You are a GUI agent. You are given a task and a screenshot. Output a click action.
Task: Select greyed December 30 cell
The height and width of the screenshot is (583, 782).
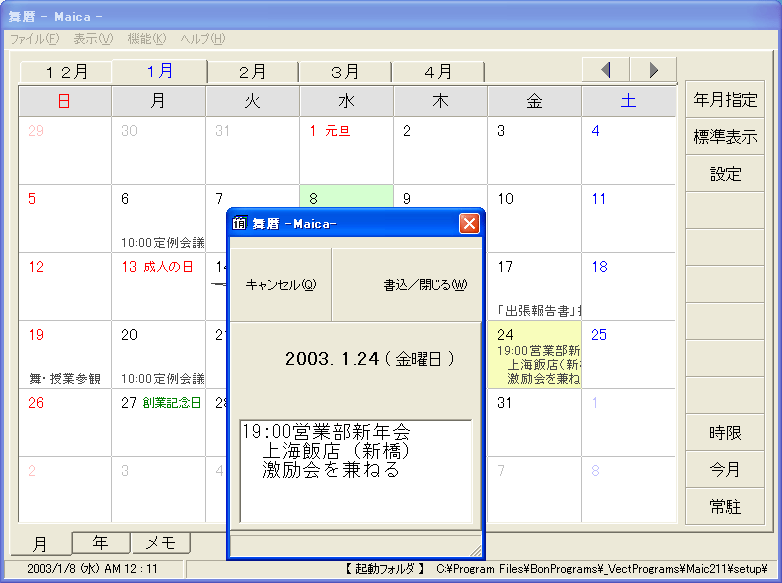point(159,150)
